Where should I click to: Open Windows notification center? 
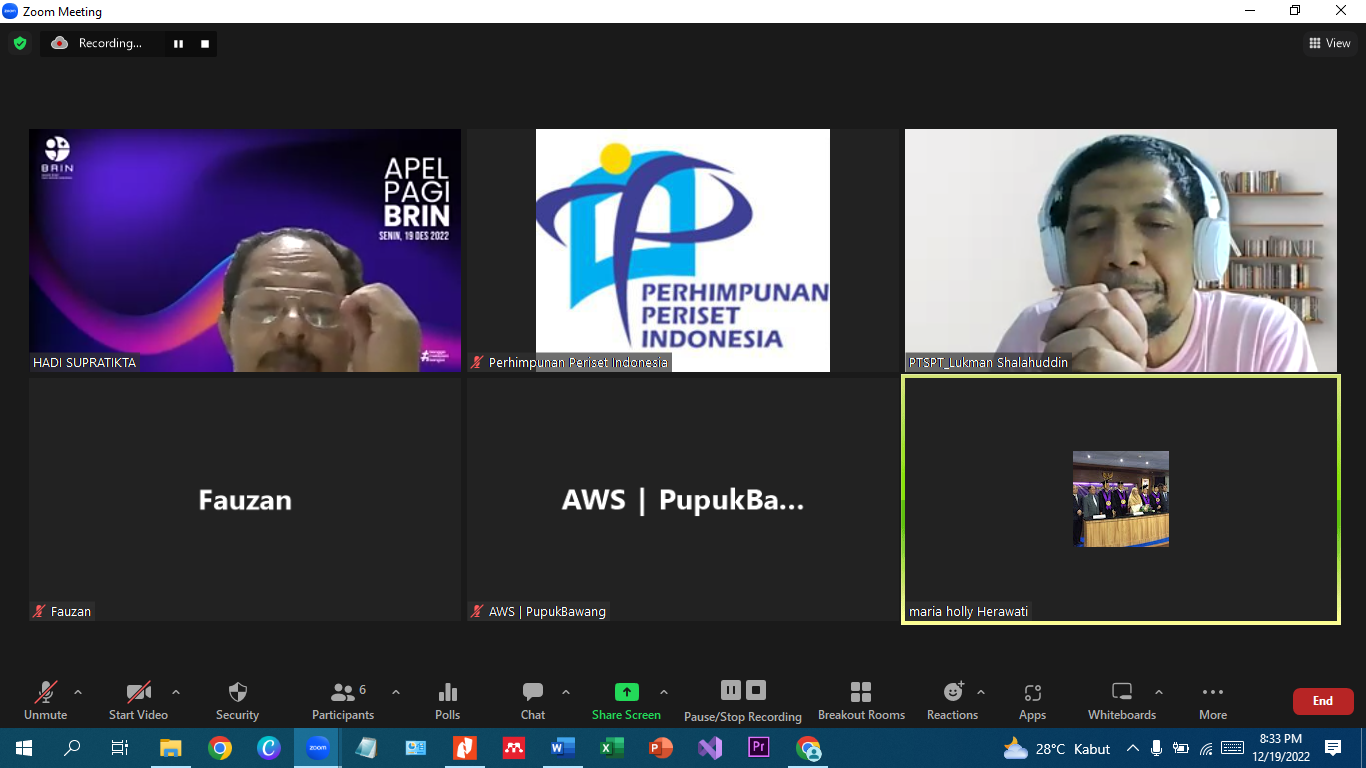tap(1333, 748)
